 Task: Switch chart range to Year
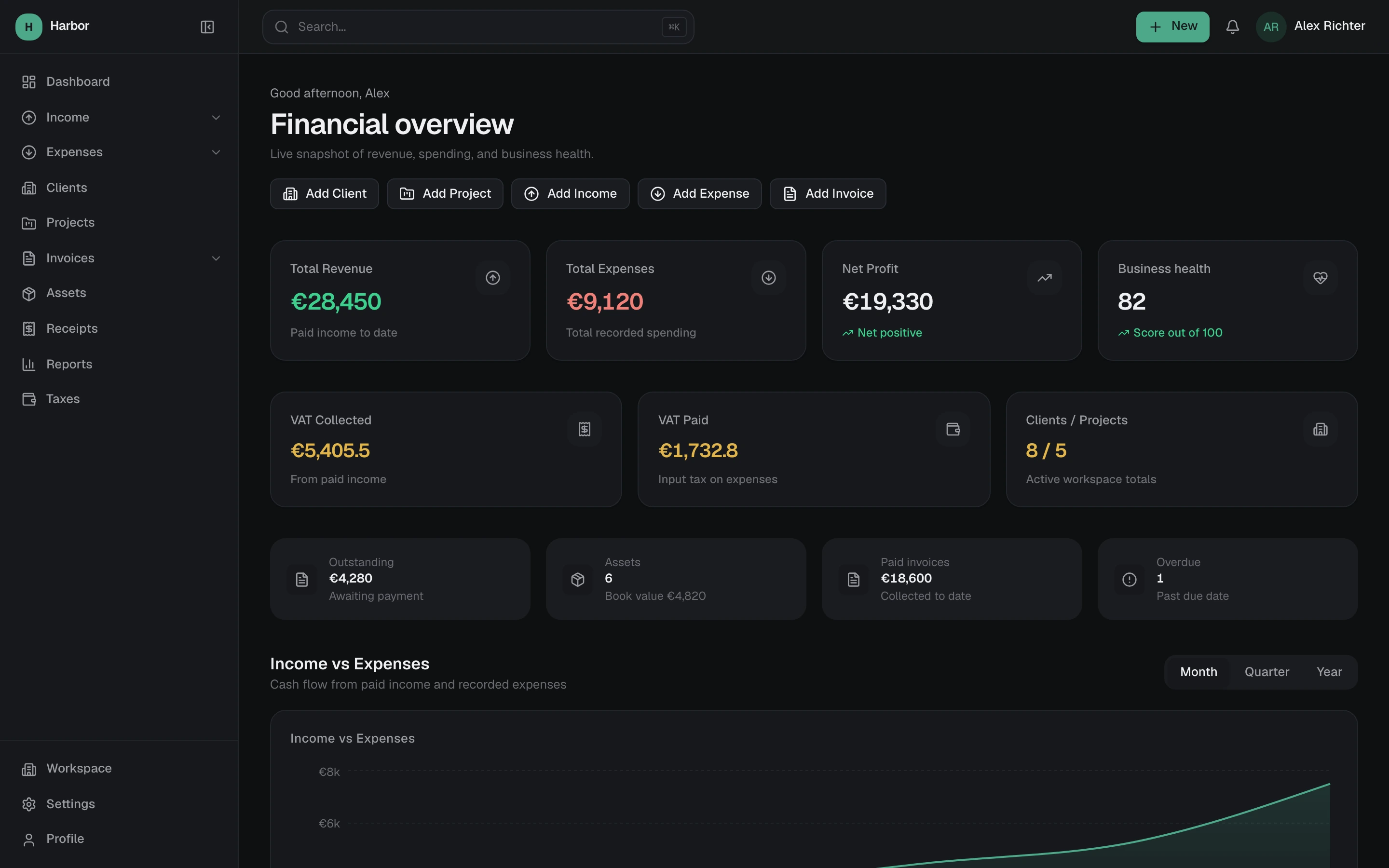coord(1329,672)
